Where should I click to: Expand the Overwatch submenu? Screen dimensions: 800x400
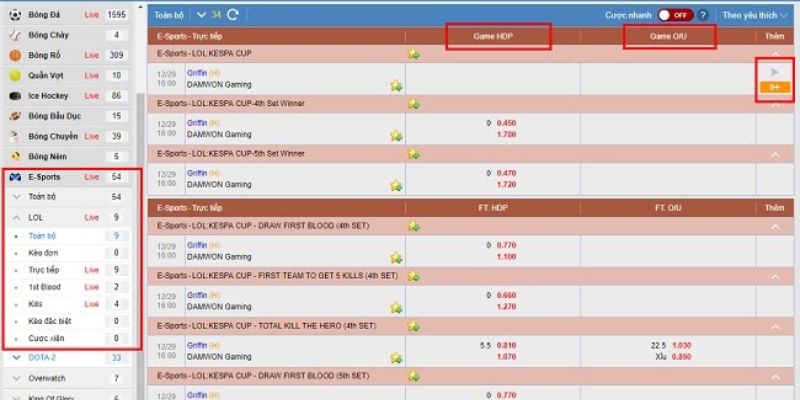coord(17,379)
